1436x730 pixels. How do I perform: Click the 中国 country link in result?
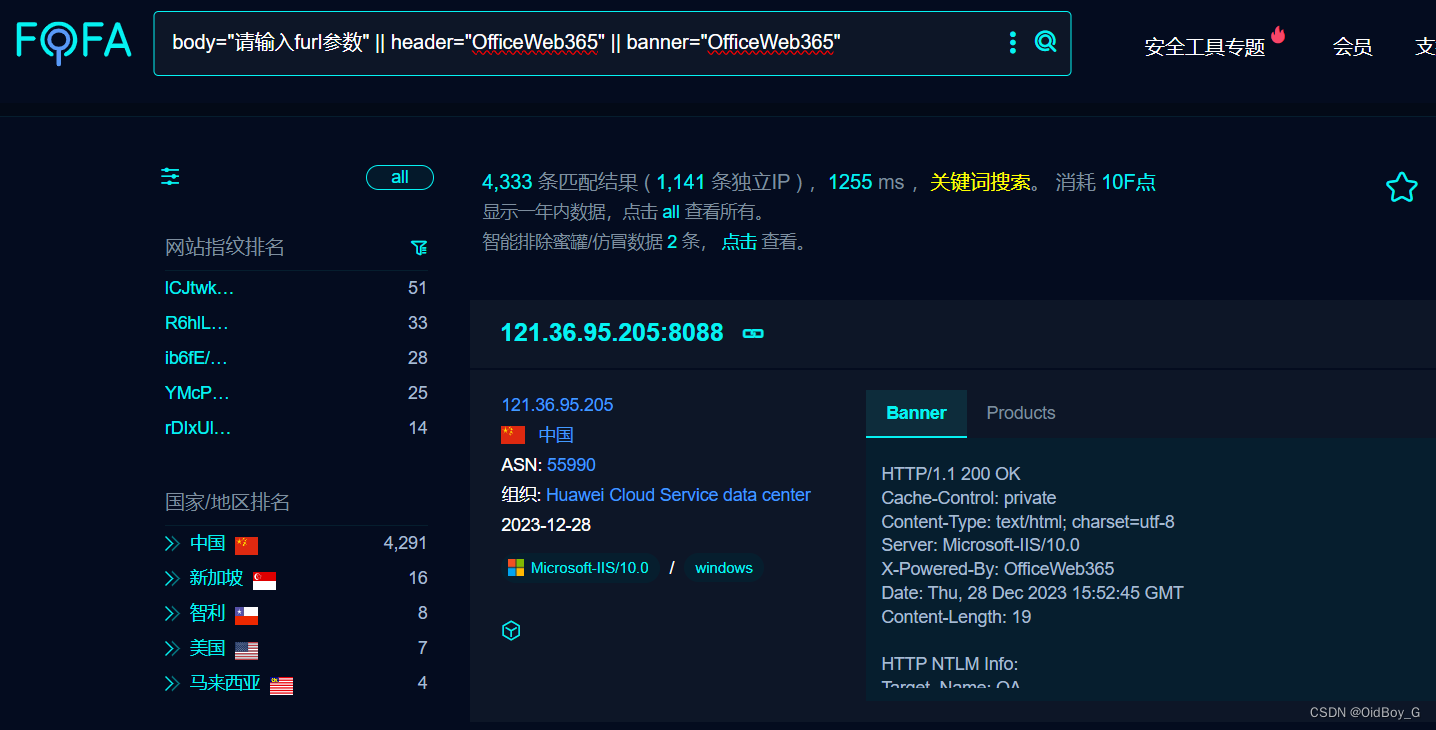[x=556, y=435]
